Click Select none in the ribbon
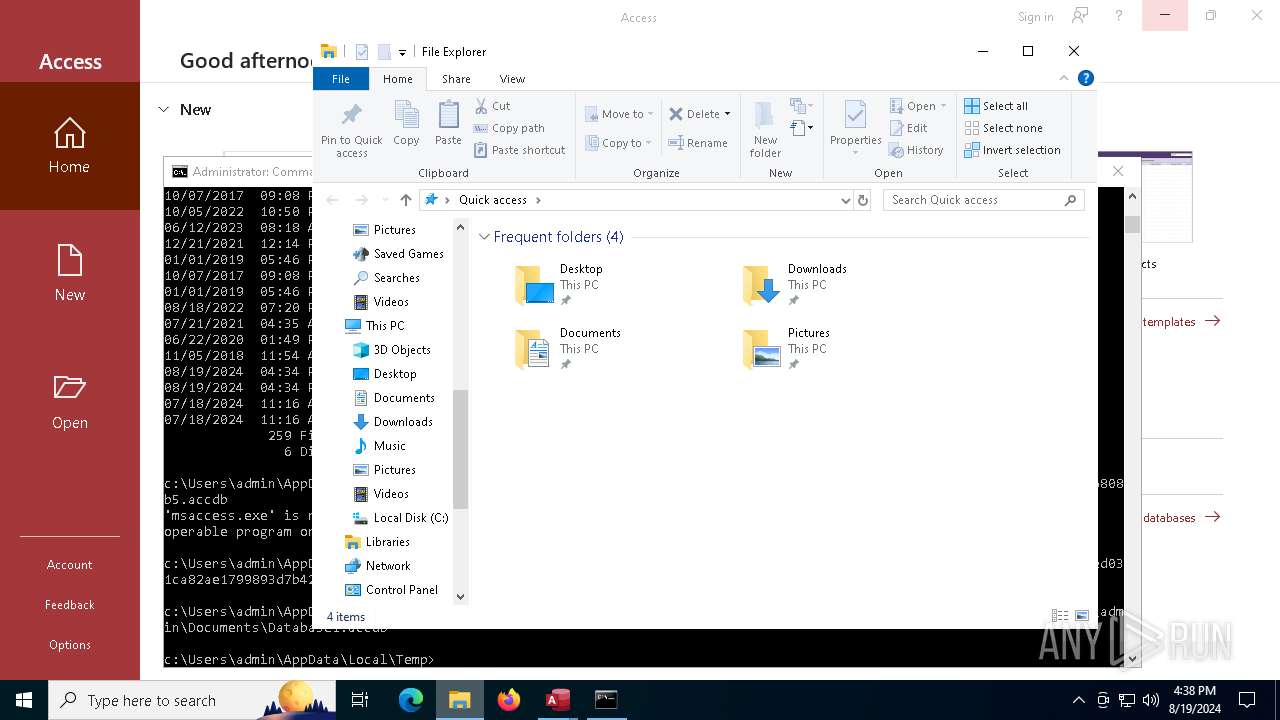The width and height of the screenshot is (1280, 720). [1003, 128]
